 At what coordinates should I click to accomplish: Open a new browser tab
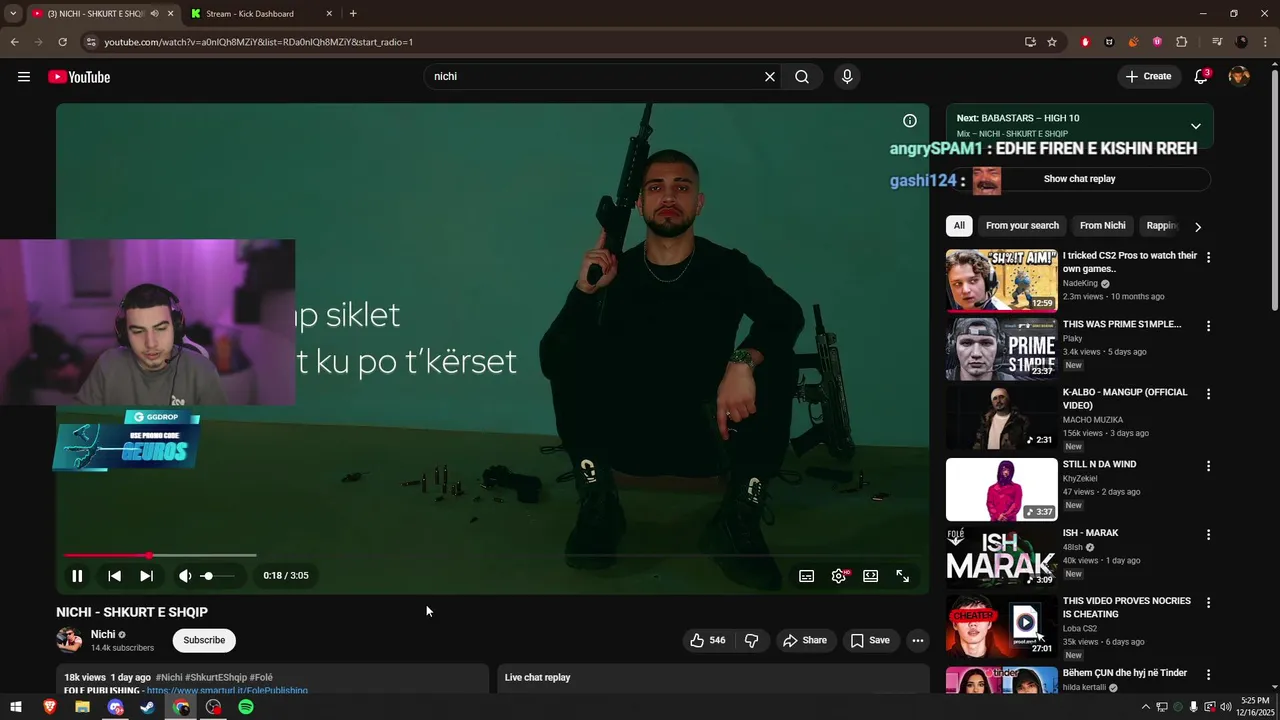[353, 14]
